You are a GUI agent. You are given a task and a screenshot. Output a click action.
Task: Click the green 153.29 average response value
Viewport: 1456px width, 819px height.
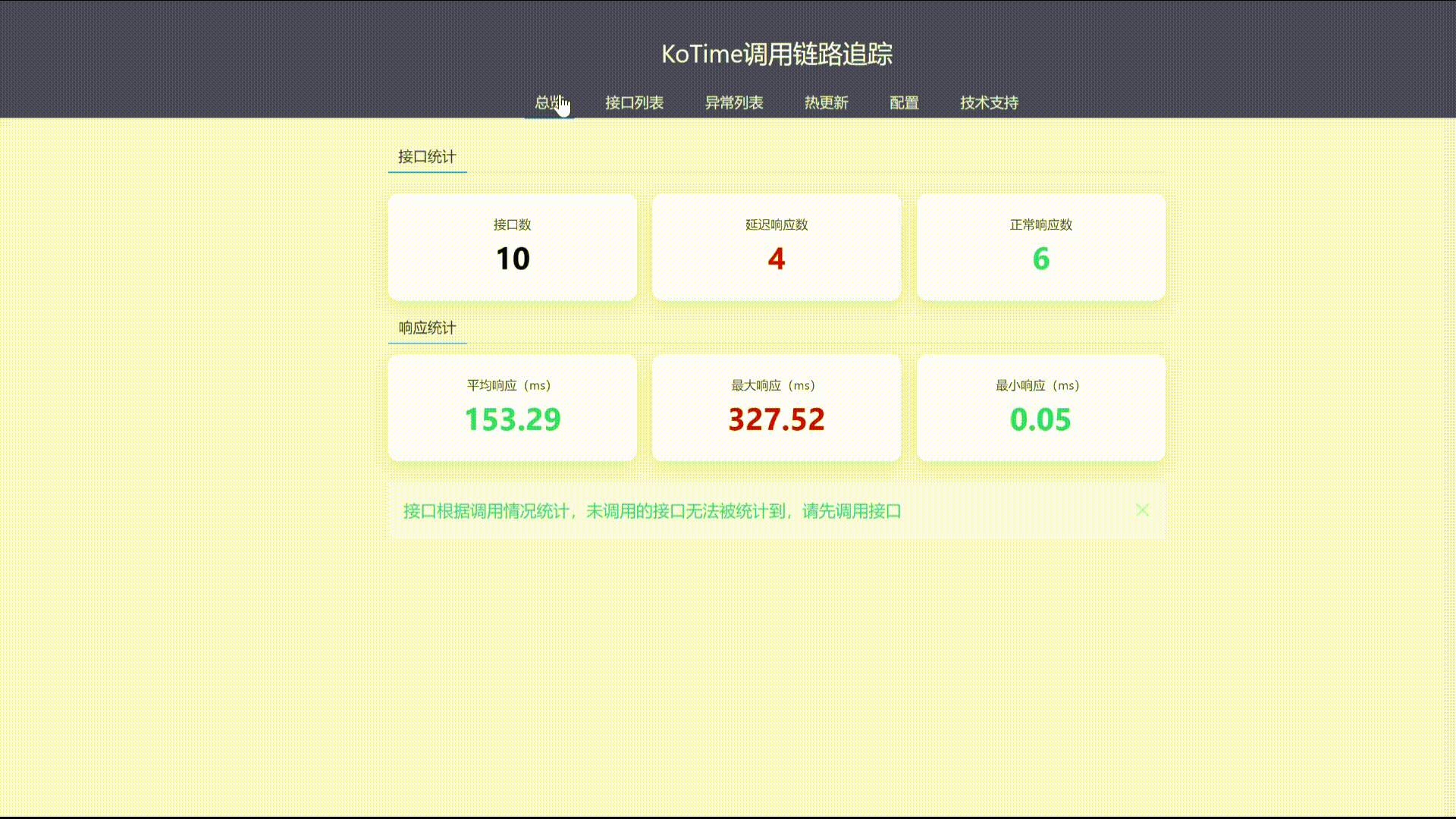click(512, 419)
